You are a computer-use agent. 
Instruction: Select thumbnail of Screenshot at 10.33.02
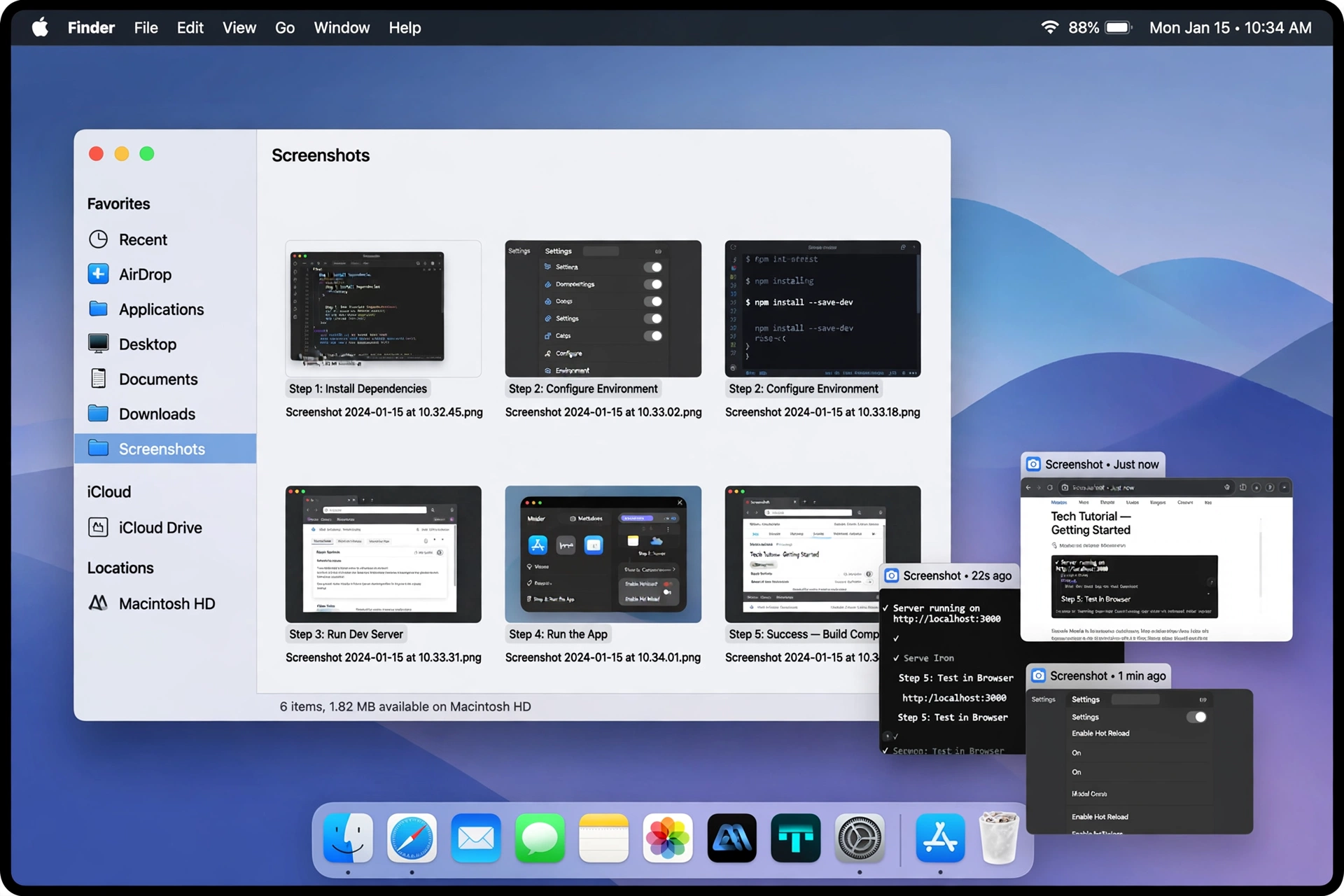603,309
